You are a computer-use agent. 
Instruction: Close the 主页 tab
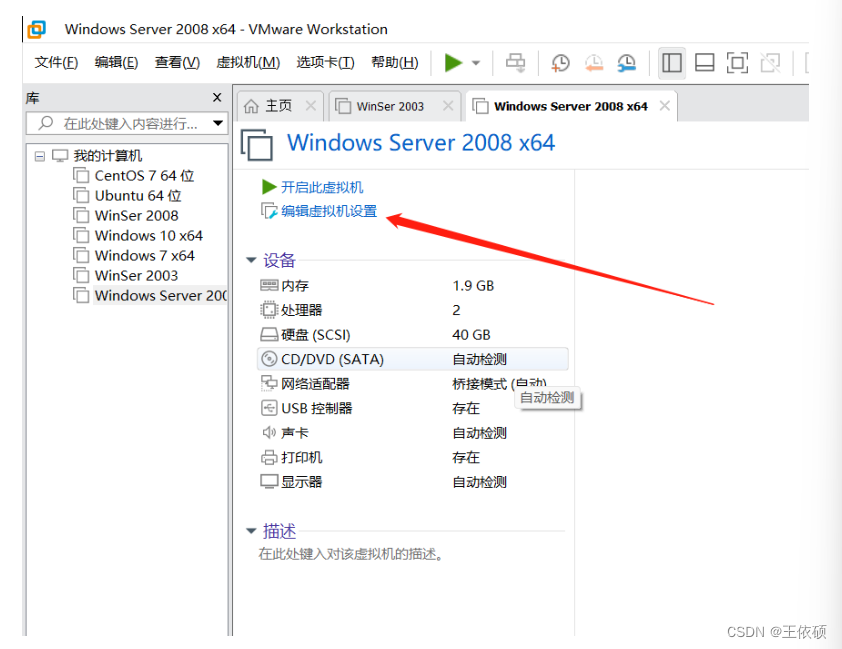pyautogui.click(x=310, y=106)
